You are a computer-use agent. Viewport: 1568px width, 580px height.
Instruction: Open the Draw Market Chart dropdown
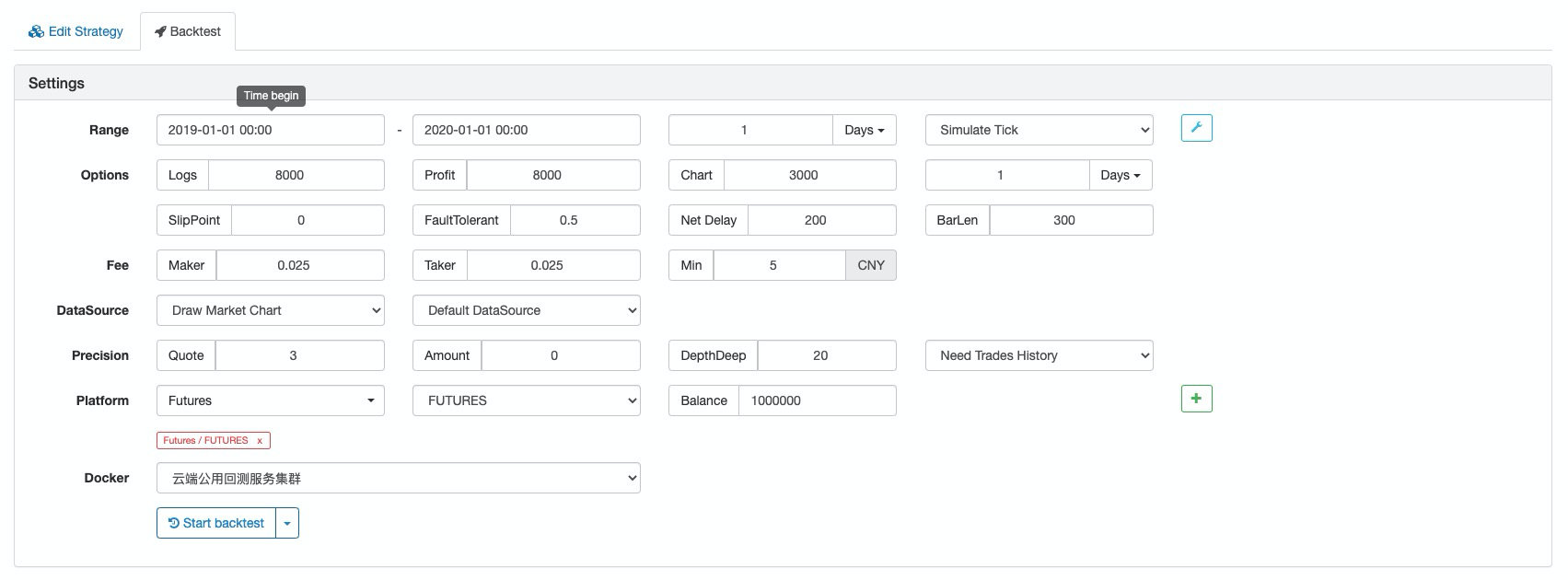pyautogui.click(x=271, y=310)
